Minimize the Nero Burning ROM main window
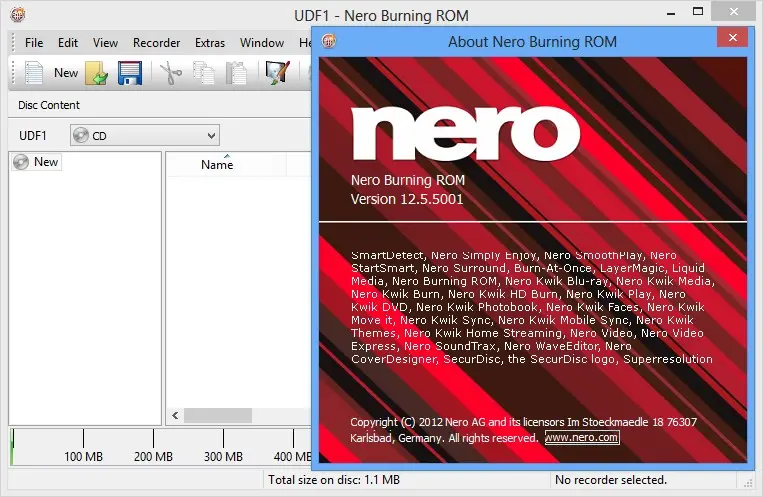763x497 pixels. pyautogui.click(x=671, y=12)
